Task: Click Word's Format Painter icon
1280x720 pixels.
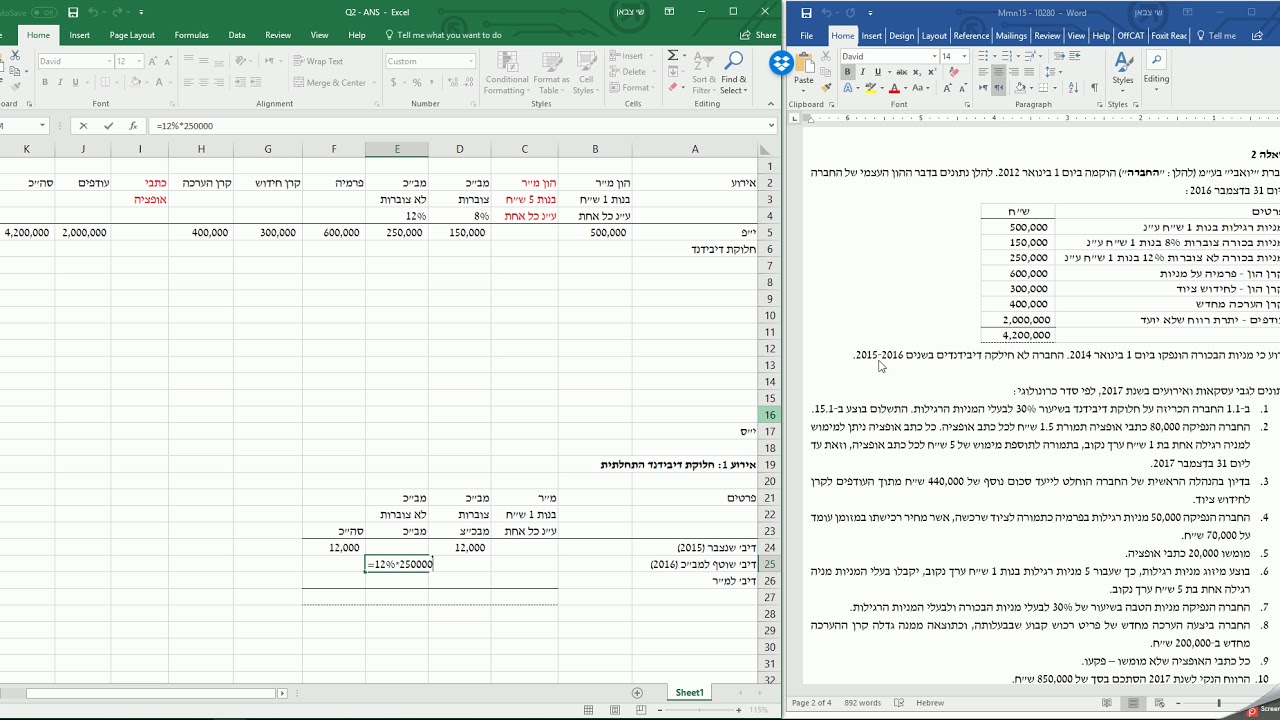Action: [826, 88]
